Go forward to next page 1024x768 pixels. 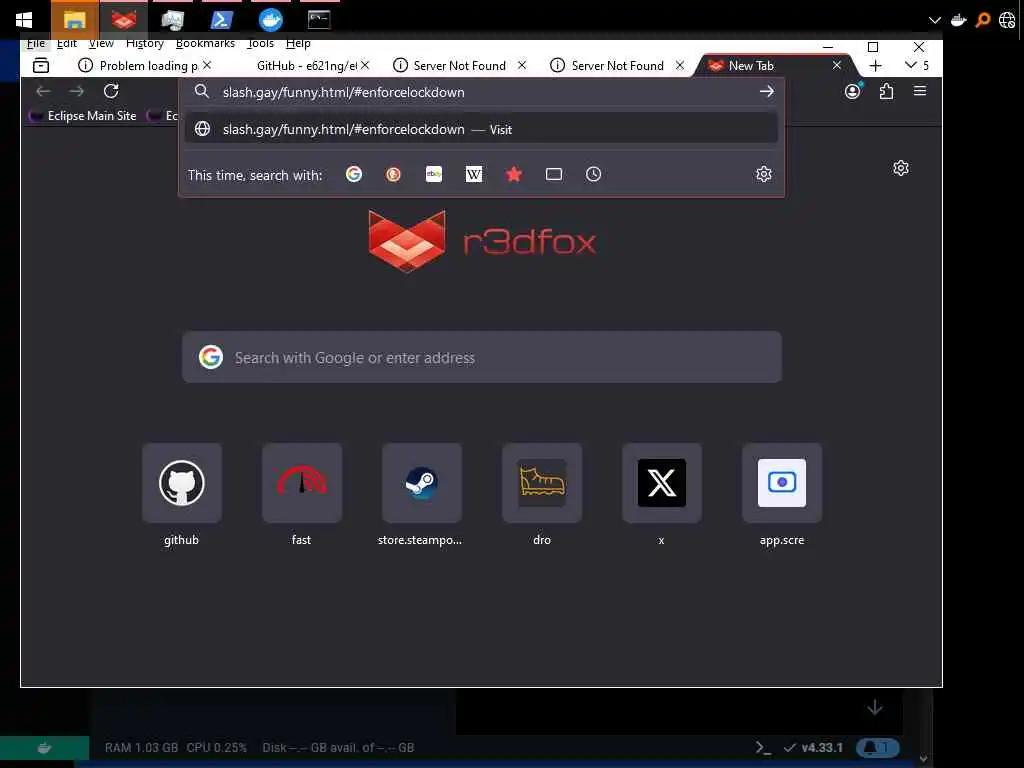tap(76, 91)
